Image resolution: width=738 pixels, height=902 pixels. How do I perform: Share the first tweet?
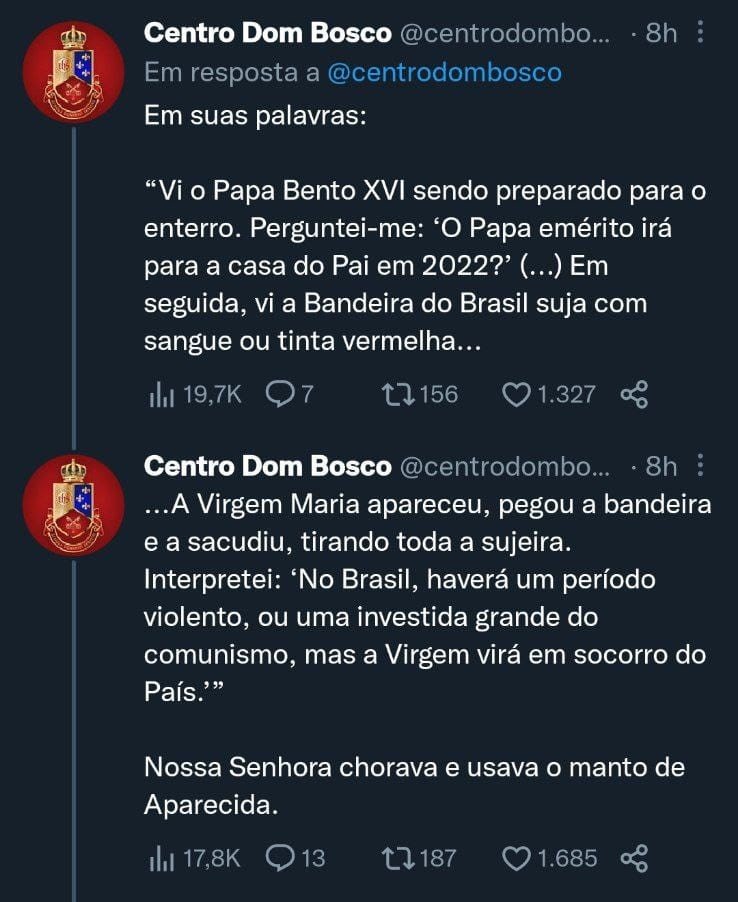(634, 395)
